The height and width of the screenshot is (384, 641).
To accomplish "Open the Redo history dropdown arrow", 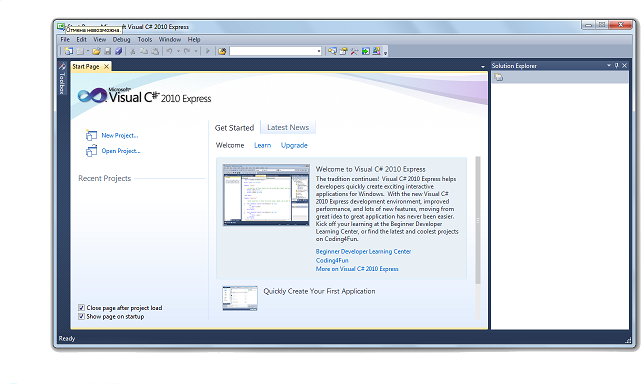I will (196, 51).
